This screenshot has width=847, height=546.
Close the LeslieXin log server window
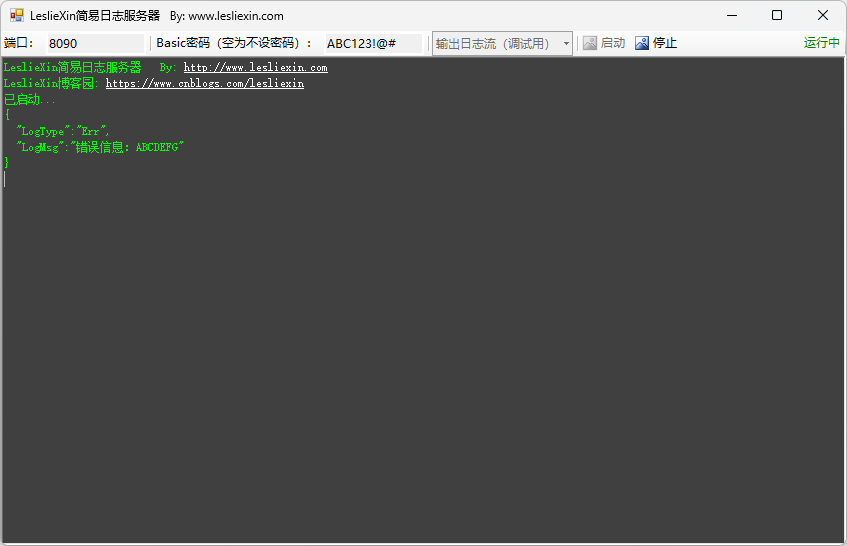pyautogui.click(x=823, y=15)
